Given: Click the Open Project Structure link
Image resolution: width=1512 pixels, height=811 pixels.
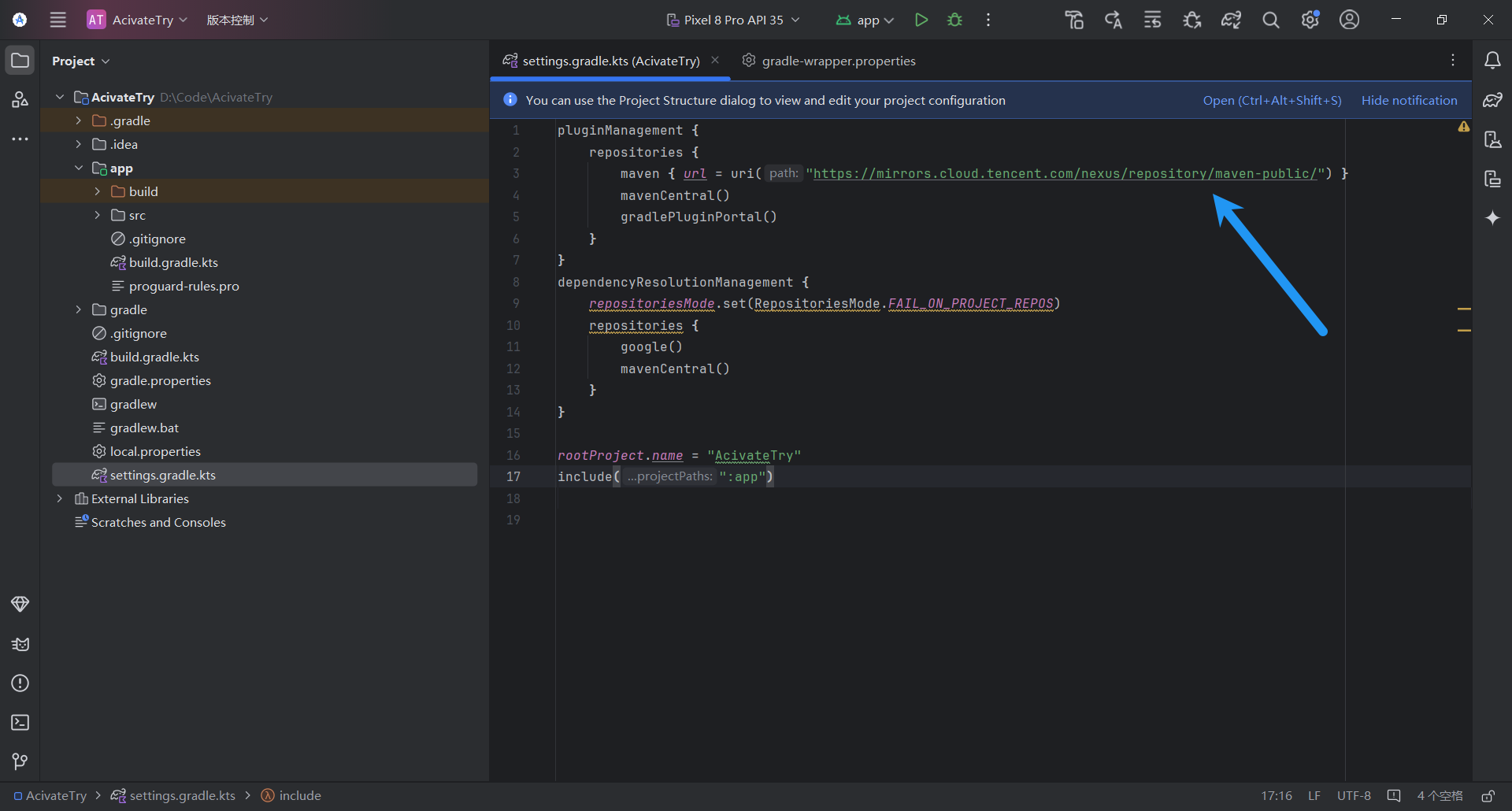Looking at the screenshot, I should pyautogui.click(x=1272, y=100).
